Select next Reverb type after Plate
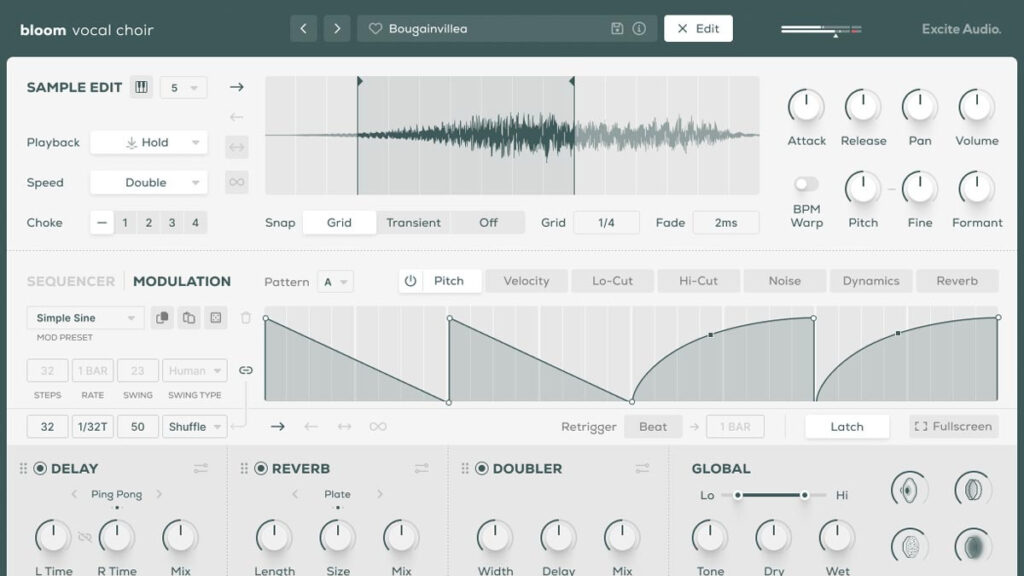 (380, 494)
